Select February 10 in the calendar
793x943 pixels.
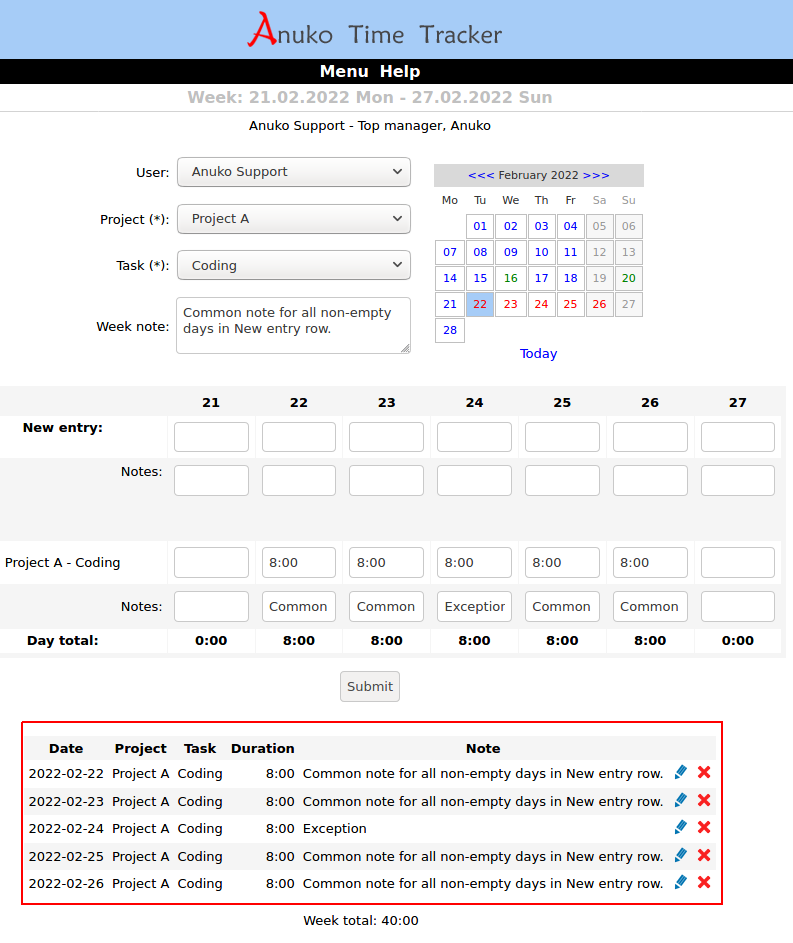click(541, 252)
